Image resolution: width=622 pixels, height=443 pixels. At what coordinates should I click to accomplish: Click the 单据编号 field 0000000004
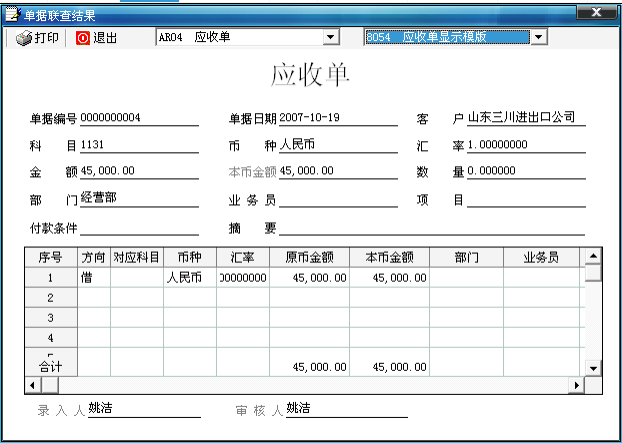[x=139, y=118]
